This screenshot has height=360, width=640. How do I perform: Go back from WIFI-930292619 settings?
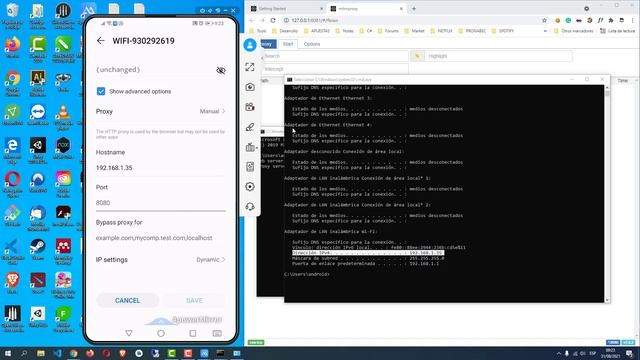pos(101,40)
